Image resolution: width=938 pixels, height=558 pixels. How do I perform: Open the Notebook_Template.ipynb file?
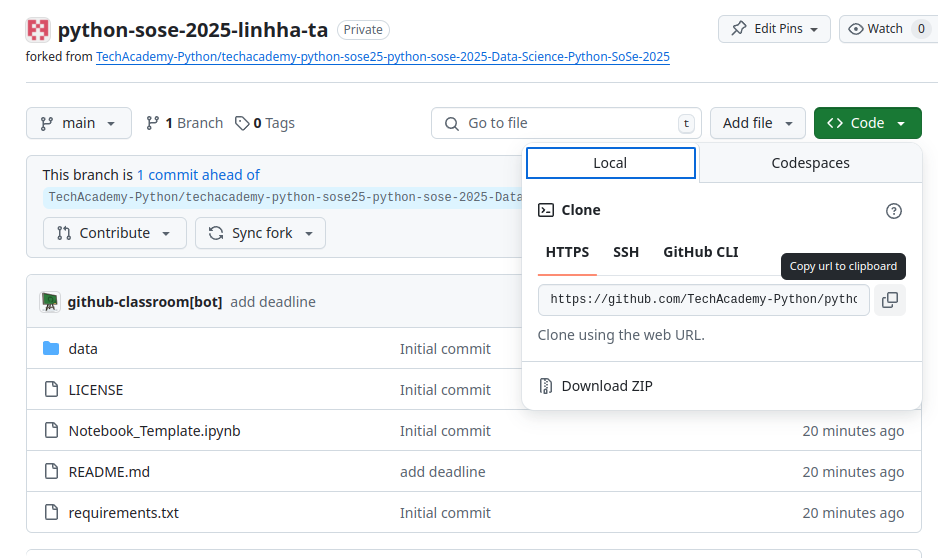154,431
